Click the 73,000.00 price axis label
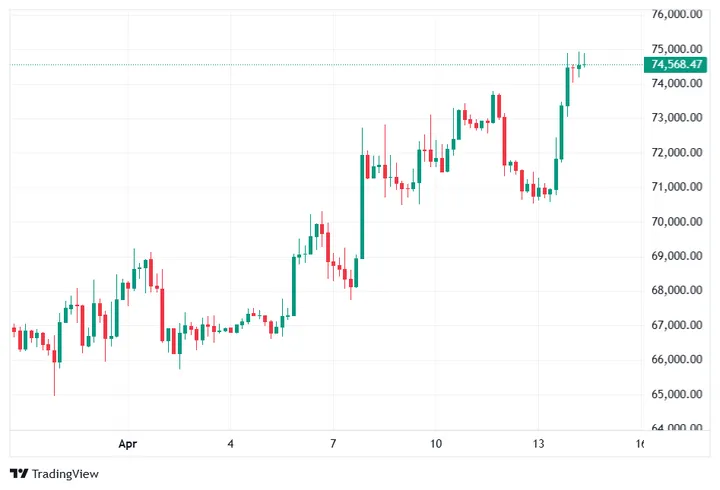720x490 pixels. click(x=677, y=118)
